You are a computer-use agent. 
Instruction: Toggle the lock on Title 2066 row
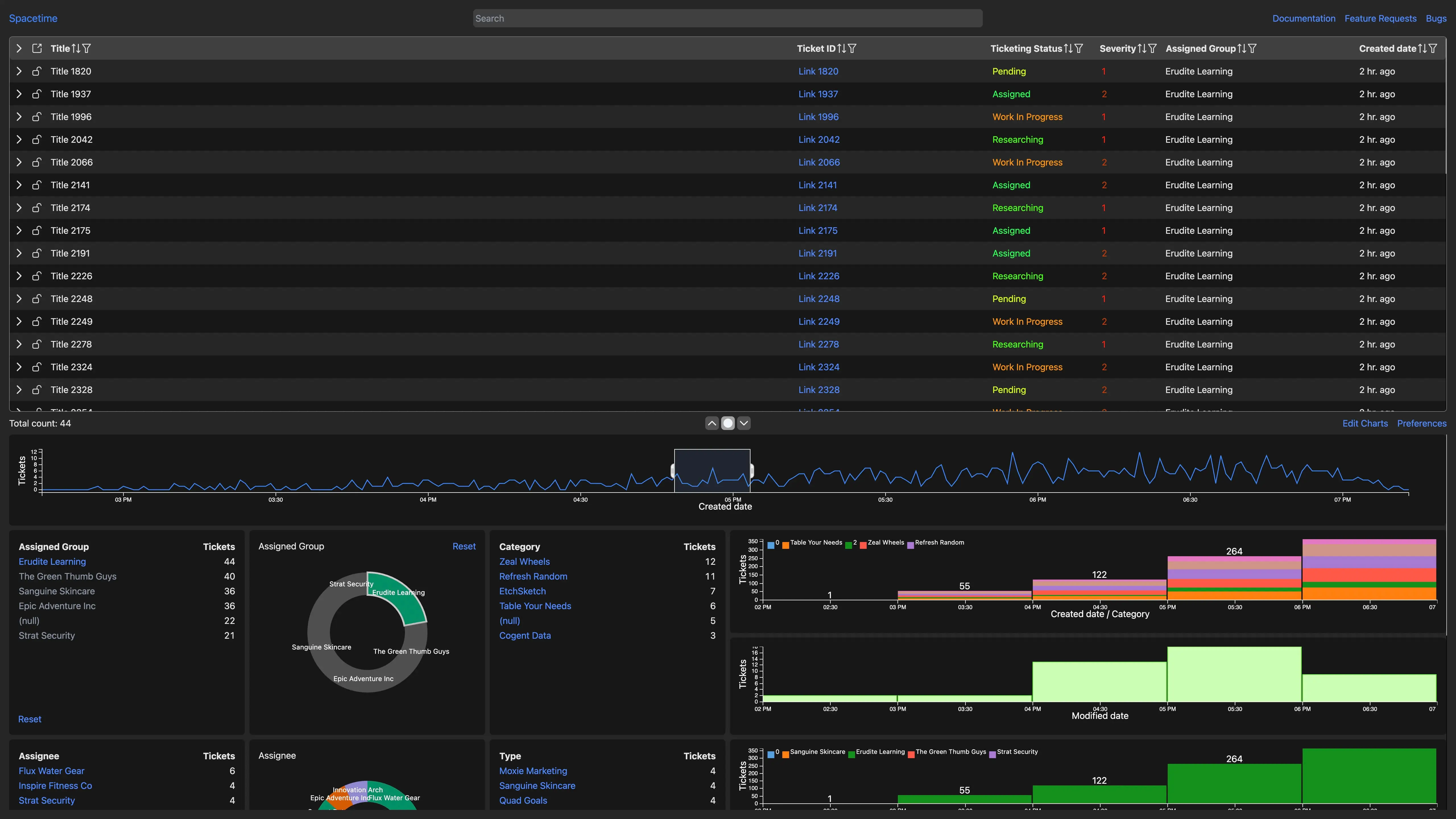point(37,162)
